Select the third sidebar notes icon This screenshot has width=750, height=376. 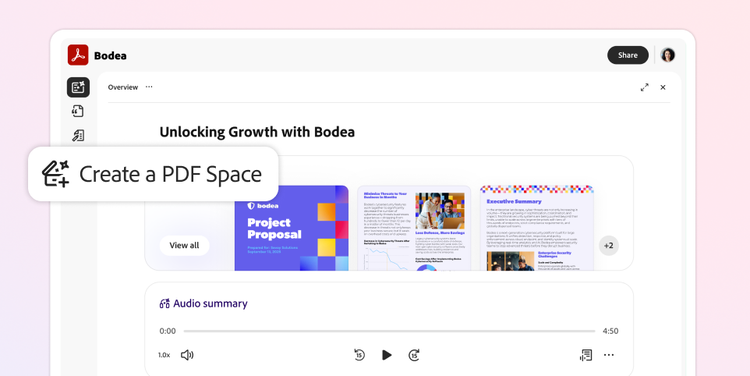78,135
